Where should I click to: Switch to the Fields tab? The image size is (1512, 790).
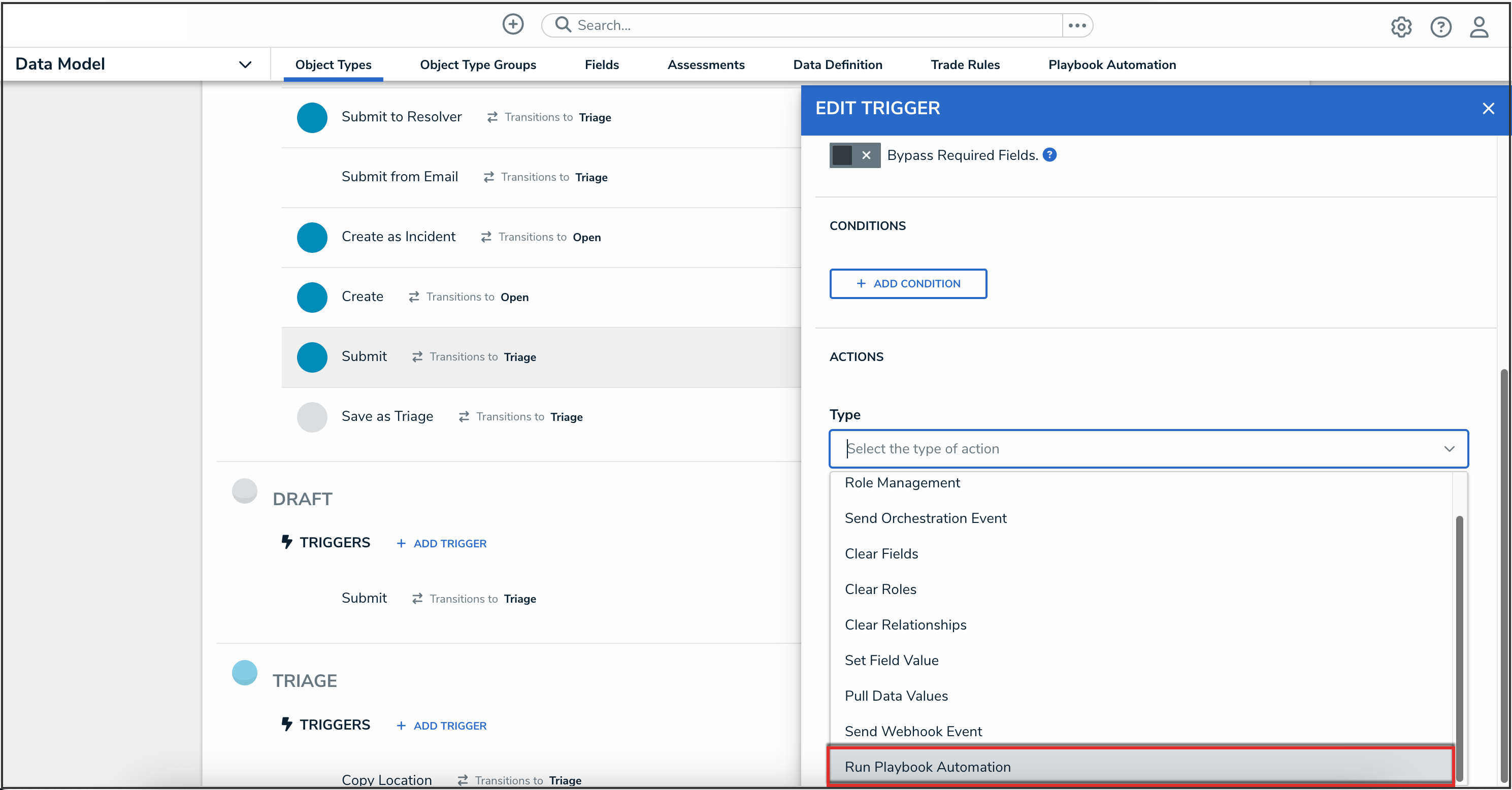pos(601,64)
